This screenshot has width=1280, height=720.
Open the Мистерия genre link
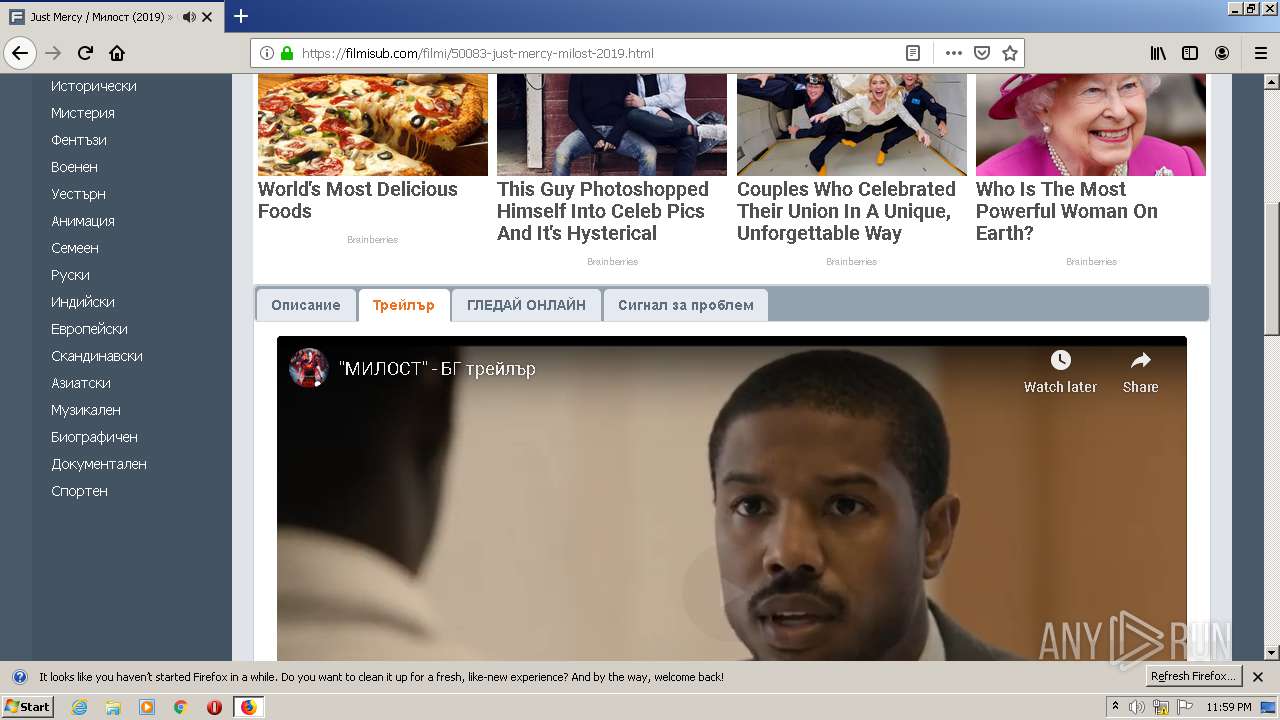point(83,113)
